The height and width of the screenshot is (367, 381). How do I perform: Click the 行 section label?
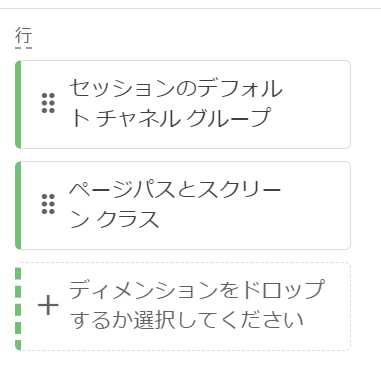point(23,35)
